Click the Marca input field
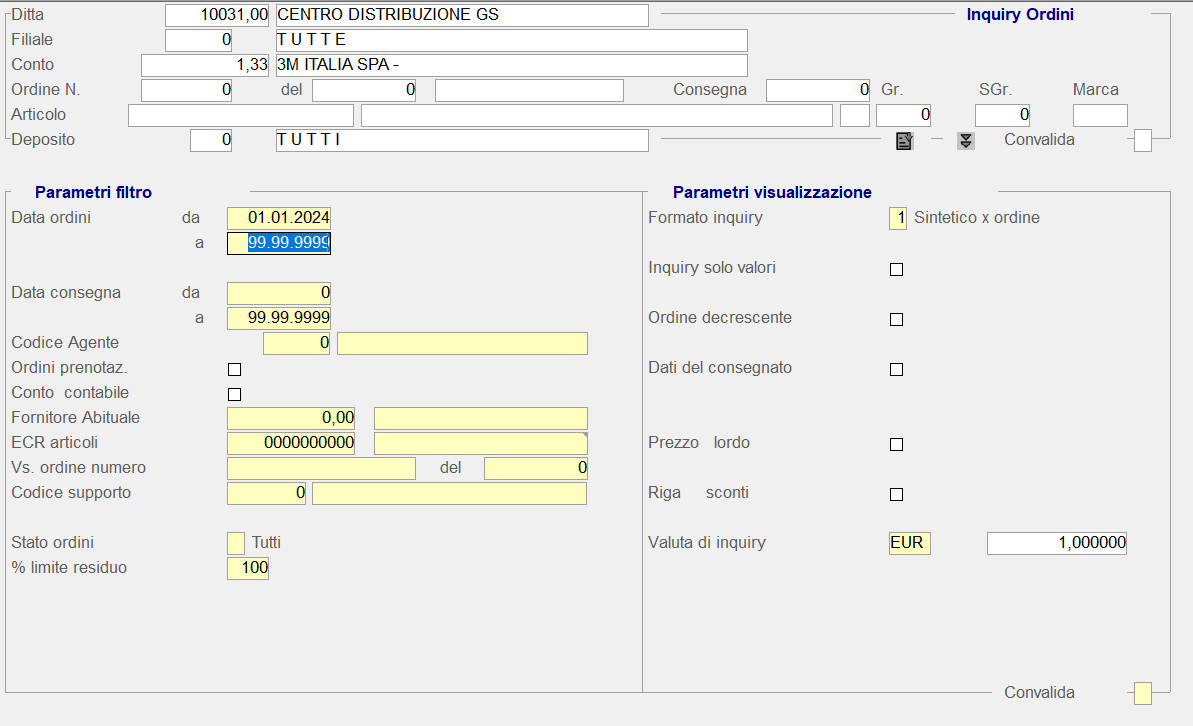 [x=1100, y=115]
